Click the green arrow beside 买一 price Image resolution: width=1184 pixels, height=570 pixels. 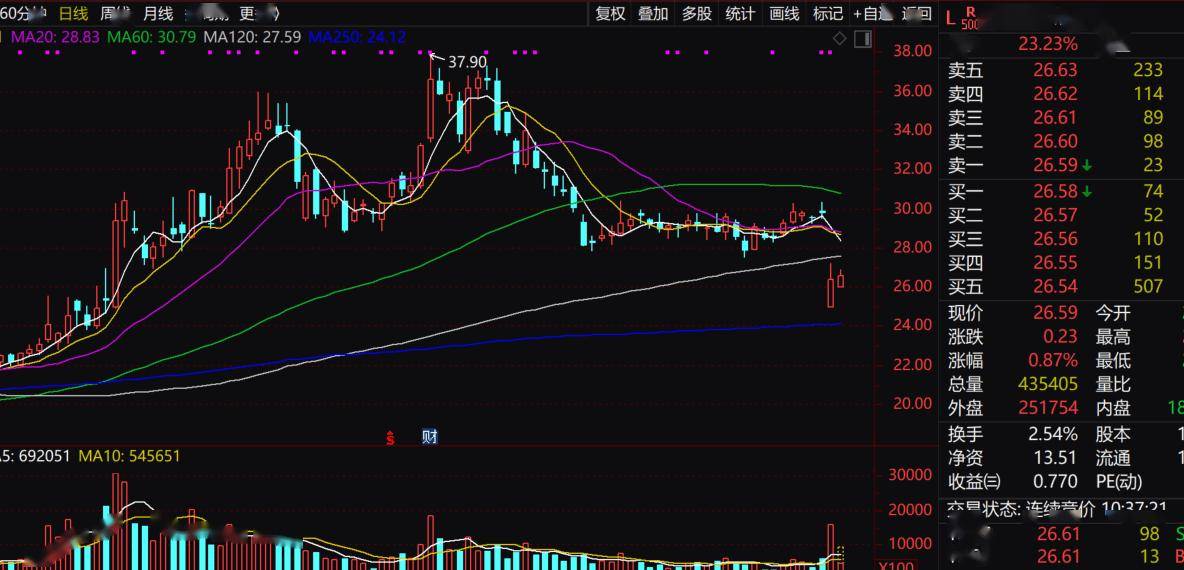(1087, 191)
